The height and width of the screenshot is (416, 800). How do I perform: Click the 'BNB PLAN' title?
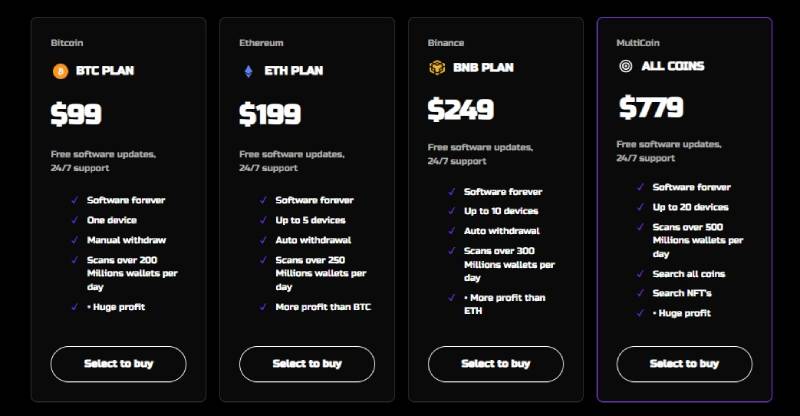point(483,67)
